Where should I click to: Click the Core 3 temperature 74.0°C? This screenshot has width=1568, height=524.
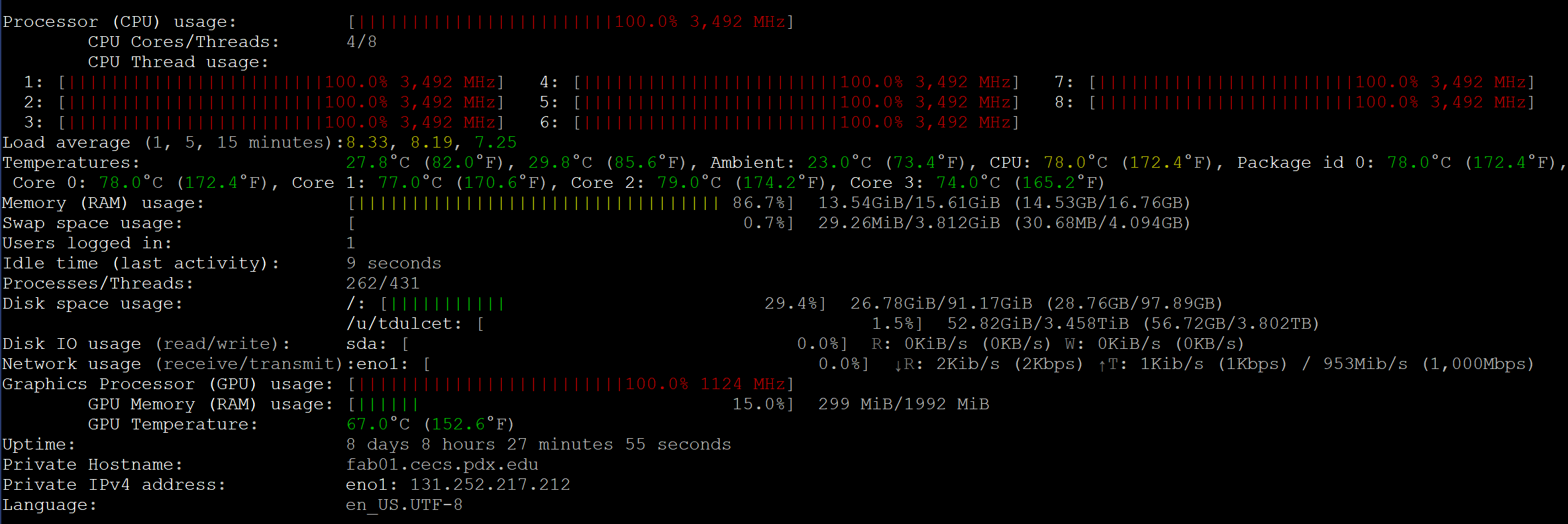click(x=968, y=182)
